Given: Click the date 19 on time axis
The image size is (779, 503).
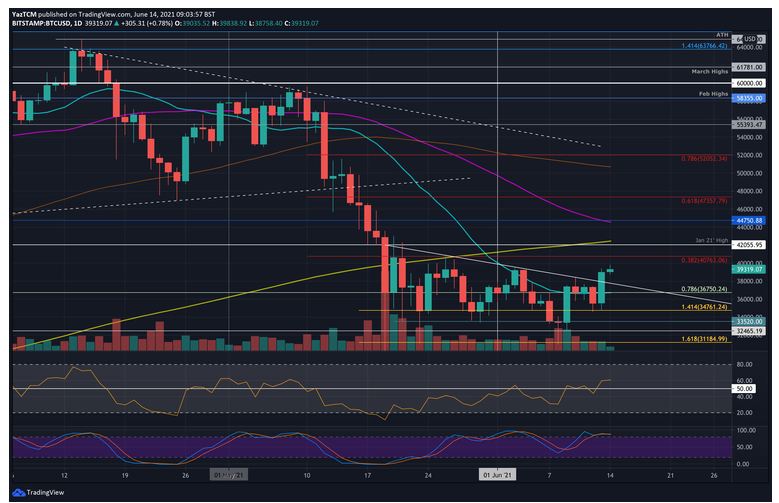Looking at the screenshot, I should (x=125, y=476).
